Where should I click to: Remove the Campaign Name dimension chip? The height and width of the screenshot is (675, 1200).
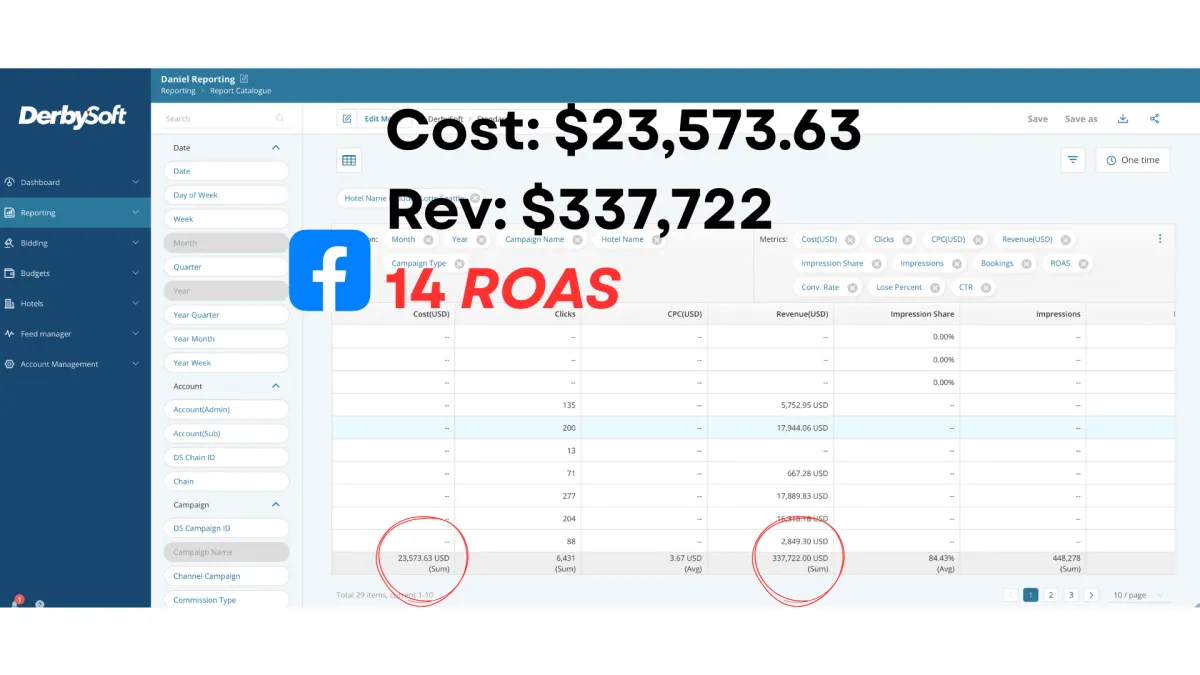point(577,240)
